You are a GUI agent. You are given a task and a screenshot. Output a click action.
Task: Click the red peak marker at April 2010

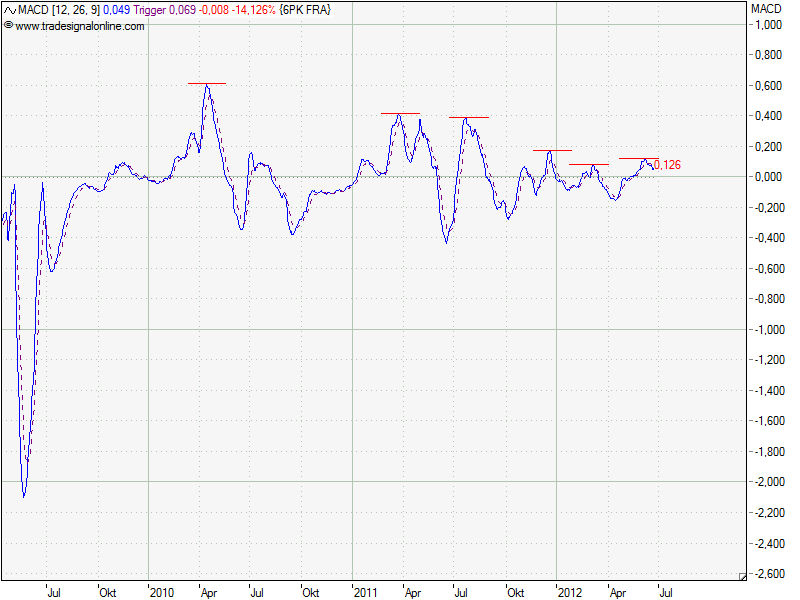(x=207, y=83)
